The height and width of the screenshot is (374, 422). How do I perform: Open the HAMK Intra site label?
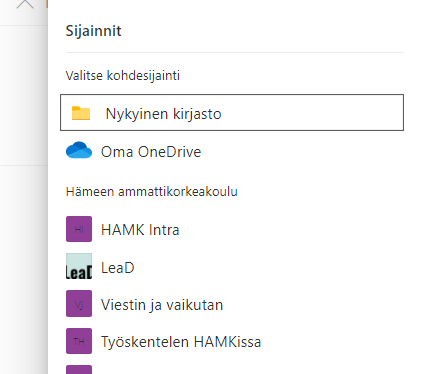tap(140, 230)
